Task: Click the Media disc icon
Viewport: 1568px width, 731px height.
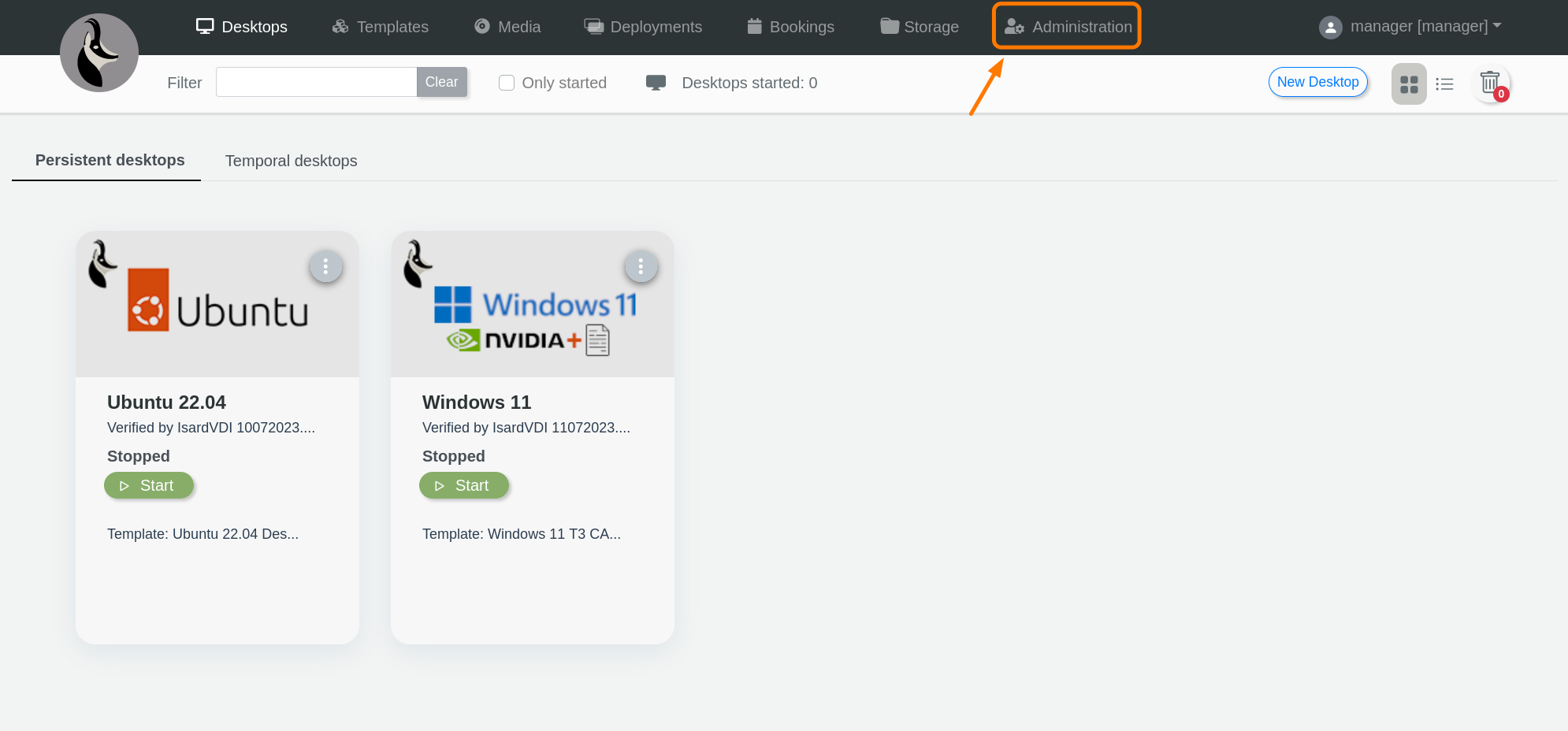Action: 482,26
